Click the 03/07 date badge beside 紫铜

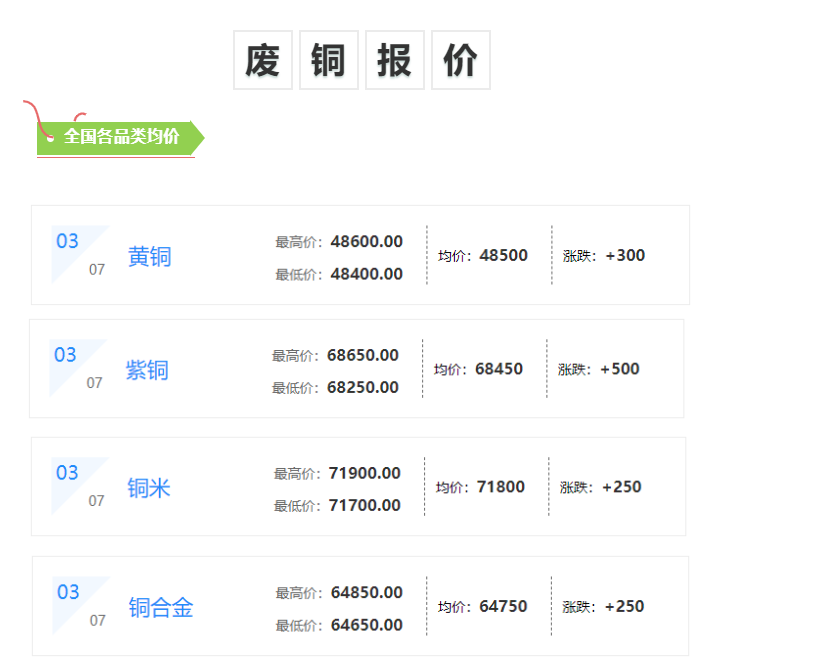[76, 367]
